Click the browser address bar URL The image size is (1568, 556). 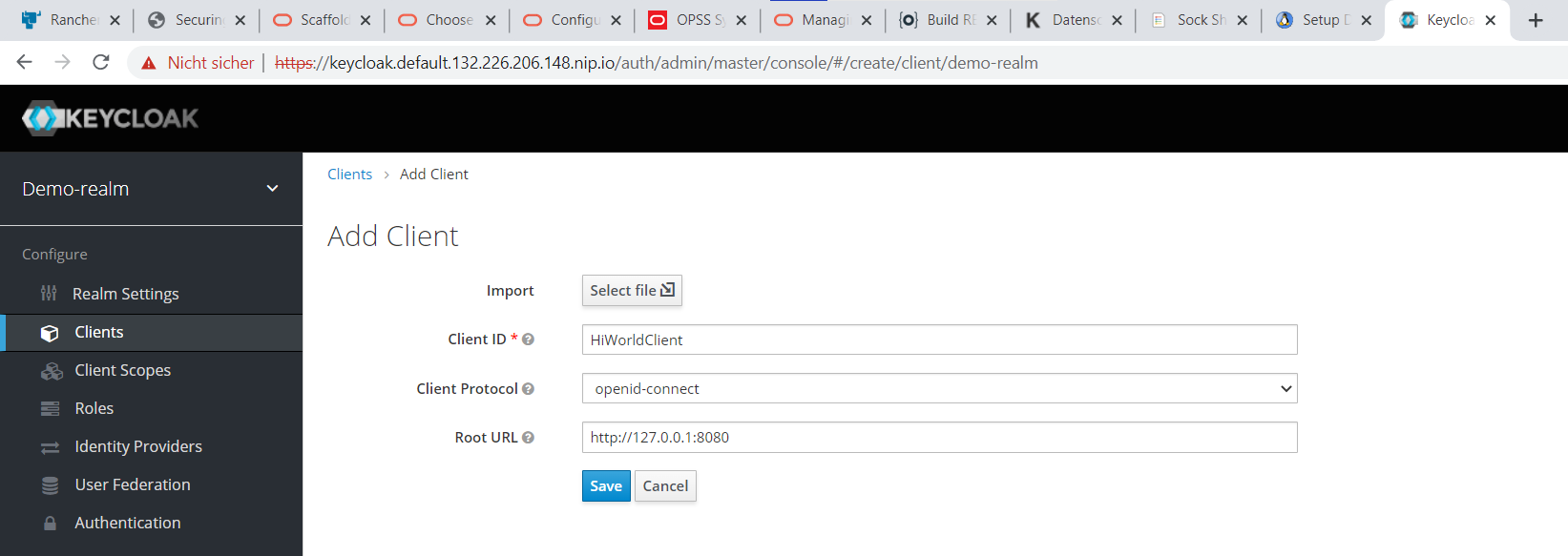coord(657,63)
